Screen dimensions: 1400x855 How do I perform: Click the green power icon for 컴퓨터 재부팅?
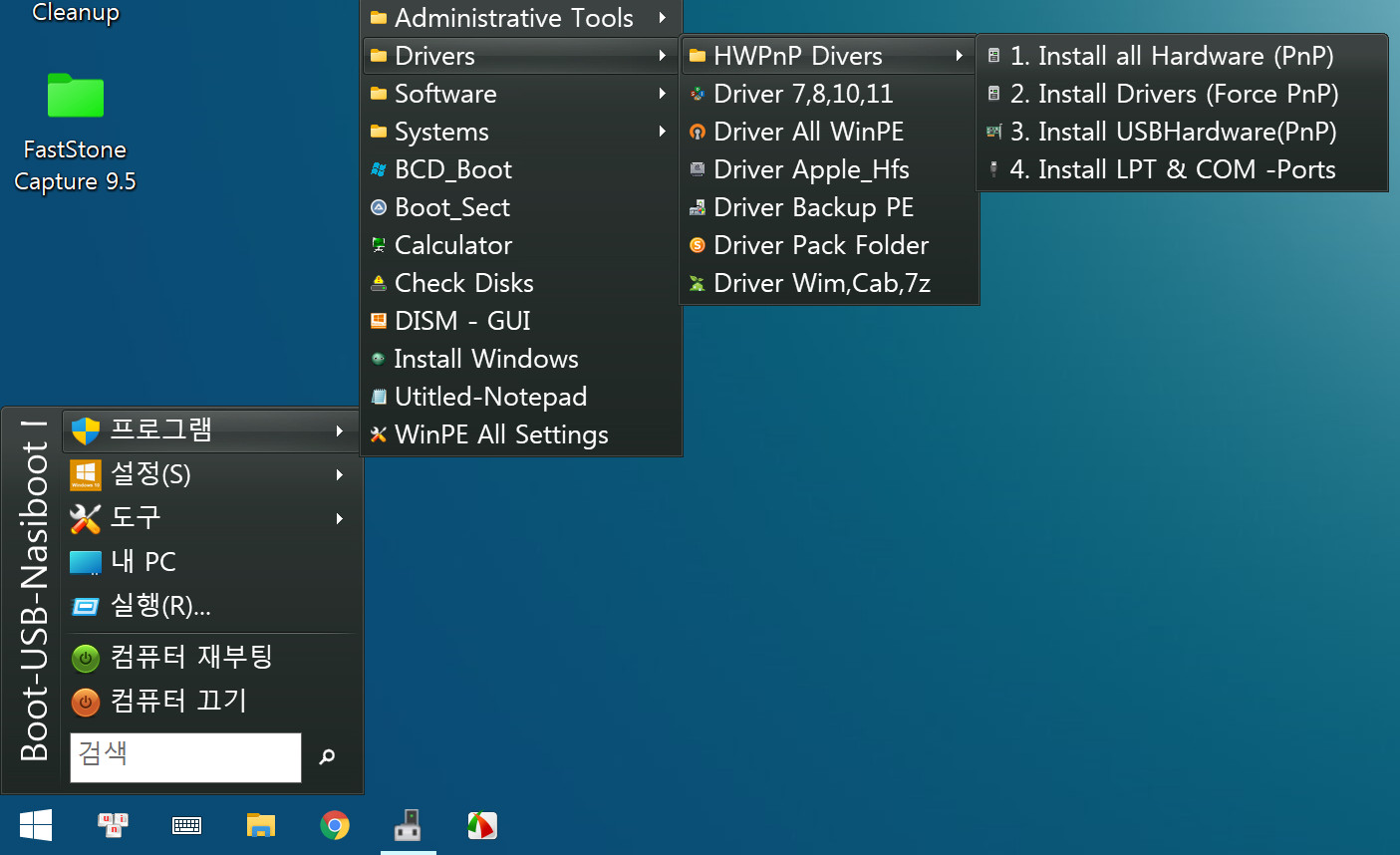(86, 658)
